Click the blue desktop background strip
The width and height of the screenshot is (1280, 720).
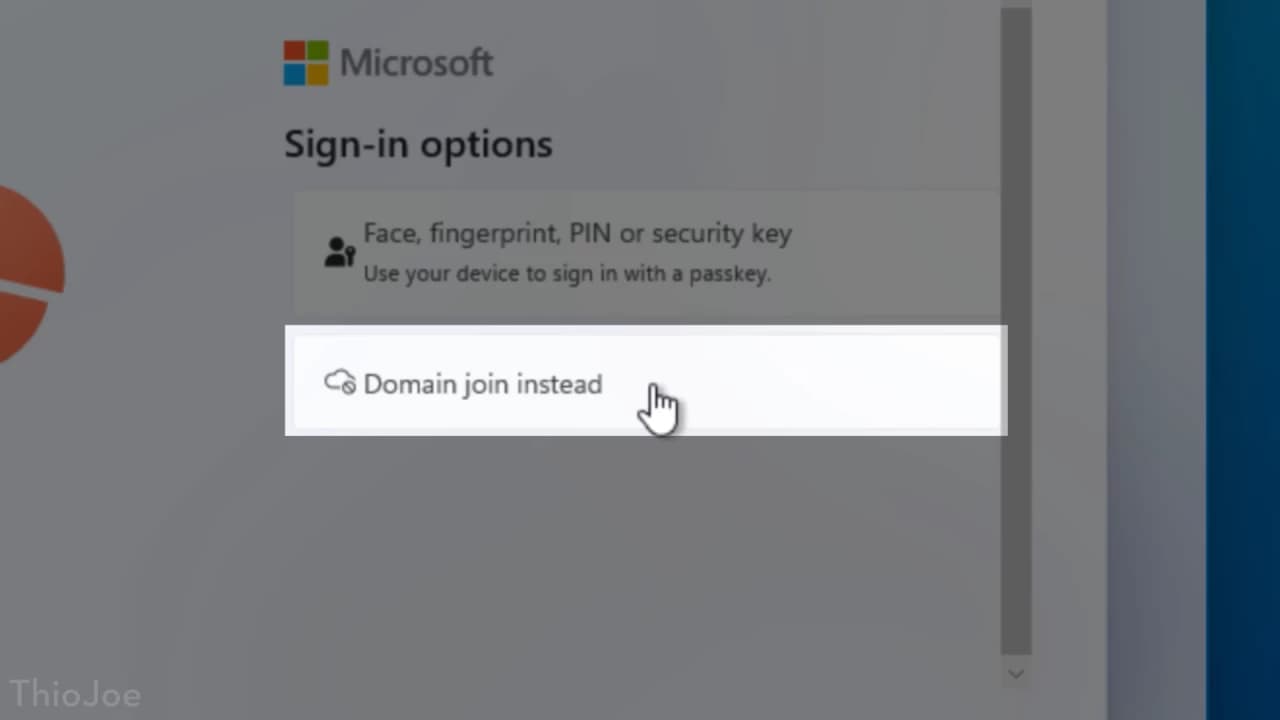point(1243,360)
